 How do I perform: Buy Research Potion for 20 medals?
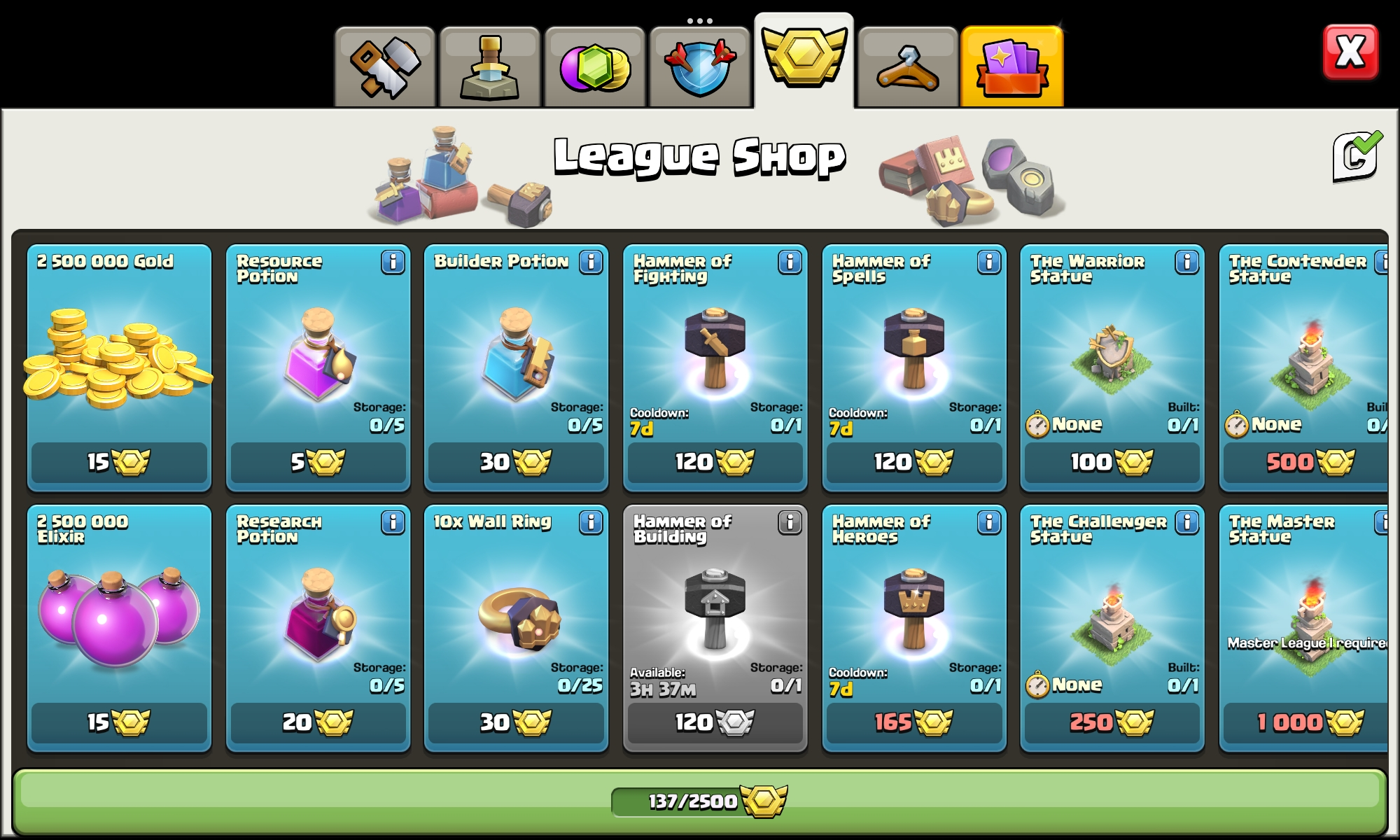point(318,722)
